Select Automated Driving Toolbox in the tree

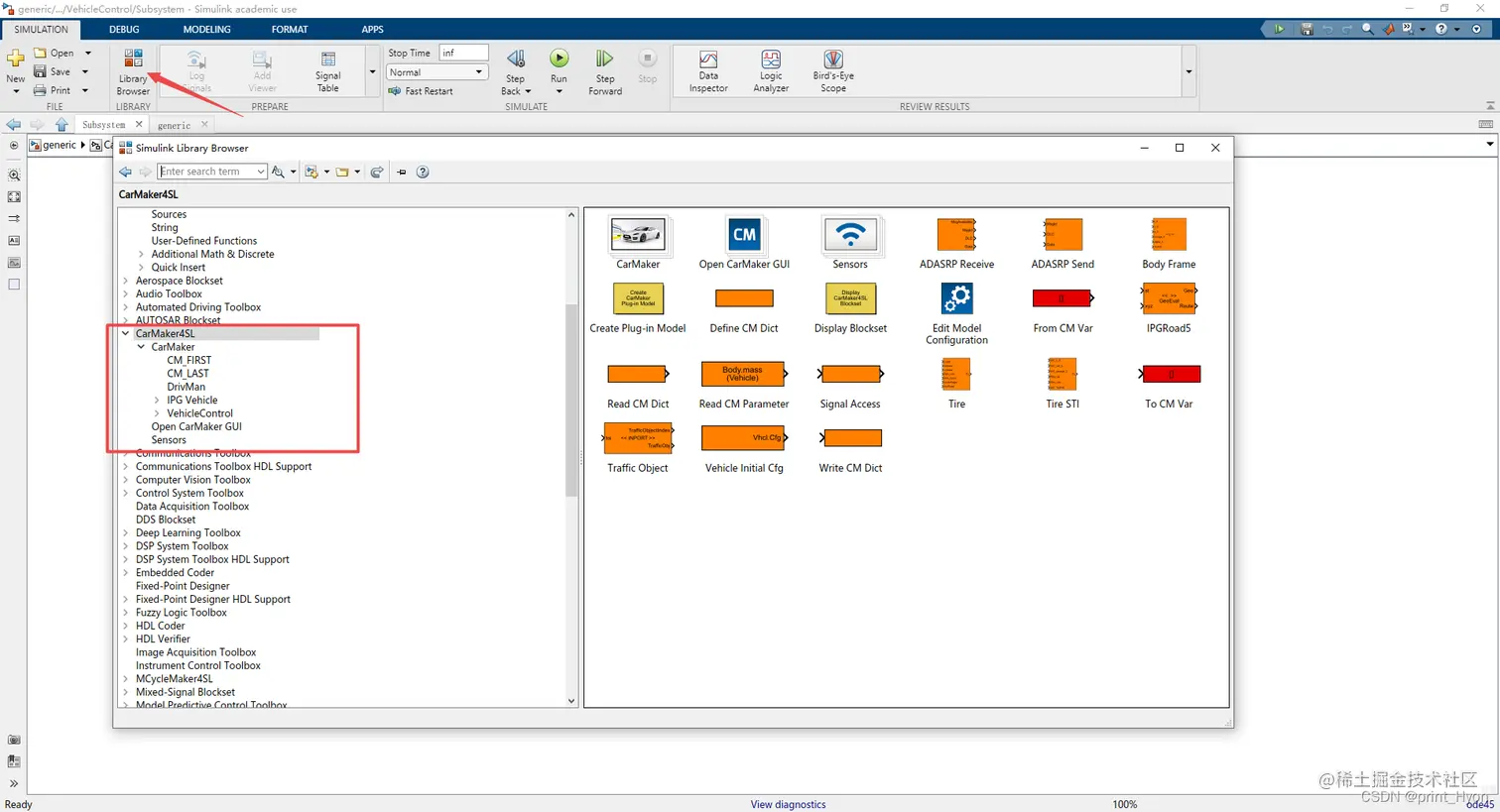click(198, 307)
